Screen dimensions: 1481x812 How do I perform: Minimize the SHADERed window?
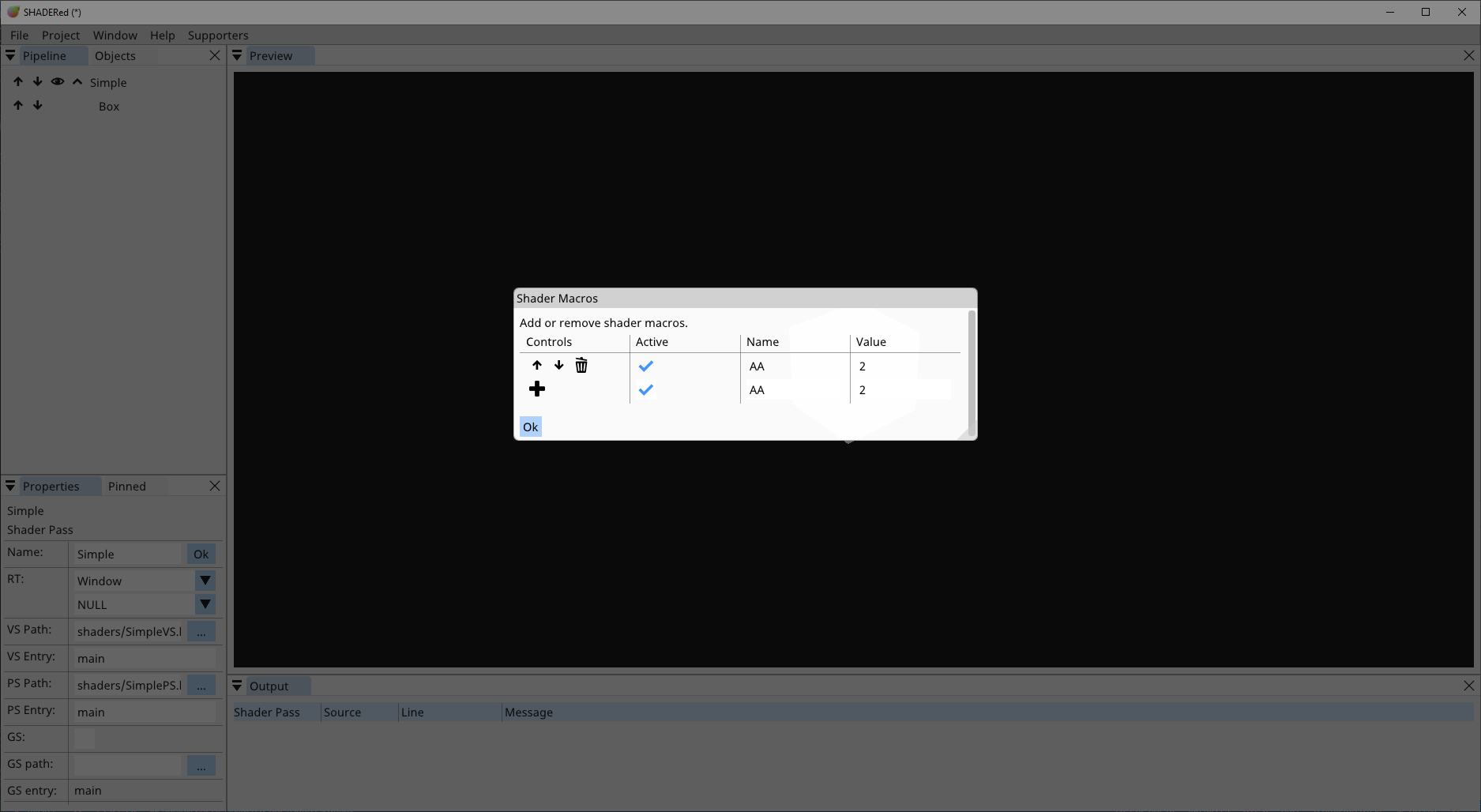1390,12
